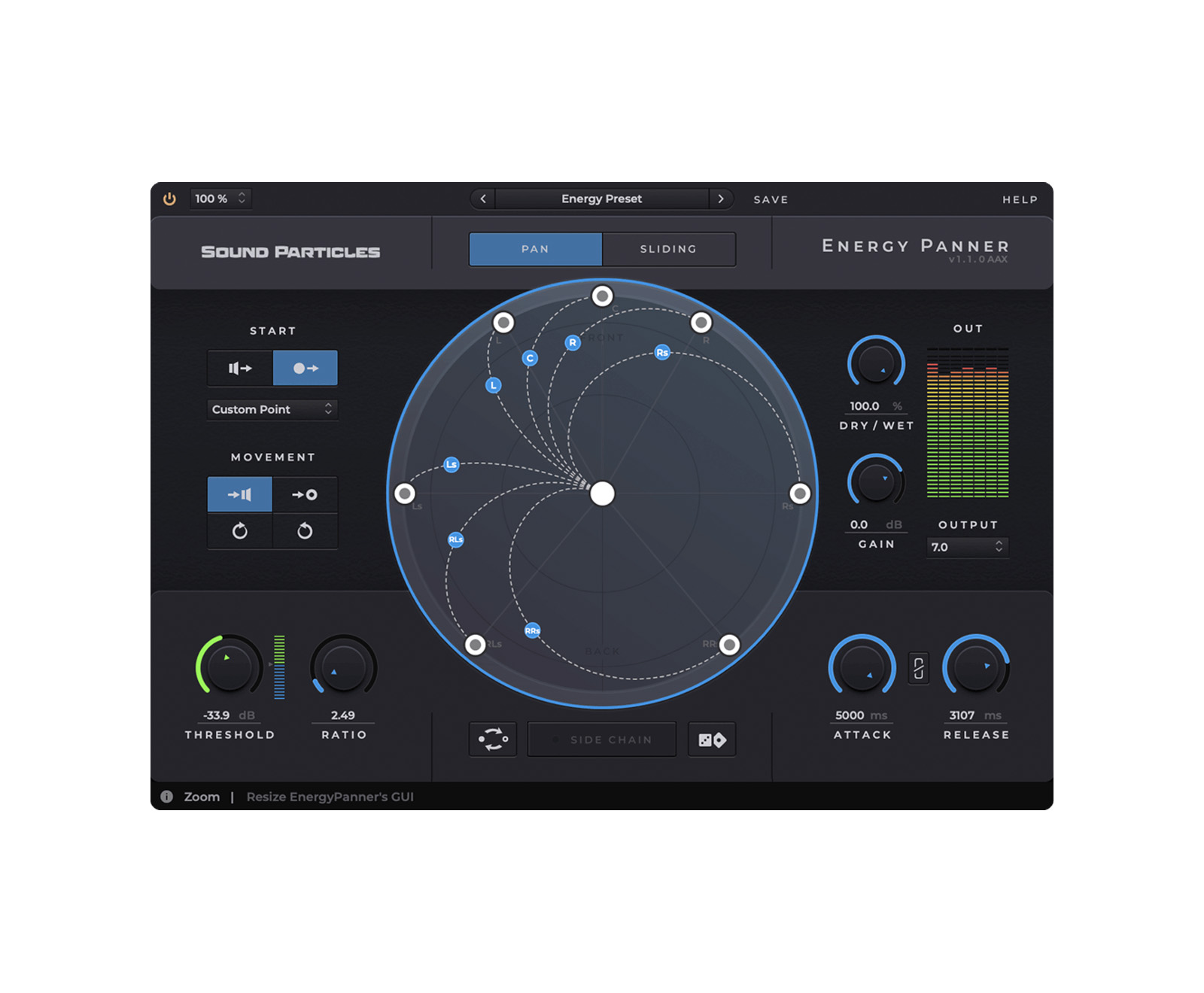Choose the move-toward-speaker movement icon

coord(240,494)
